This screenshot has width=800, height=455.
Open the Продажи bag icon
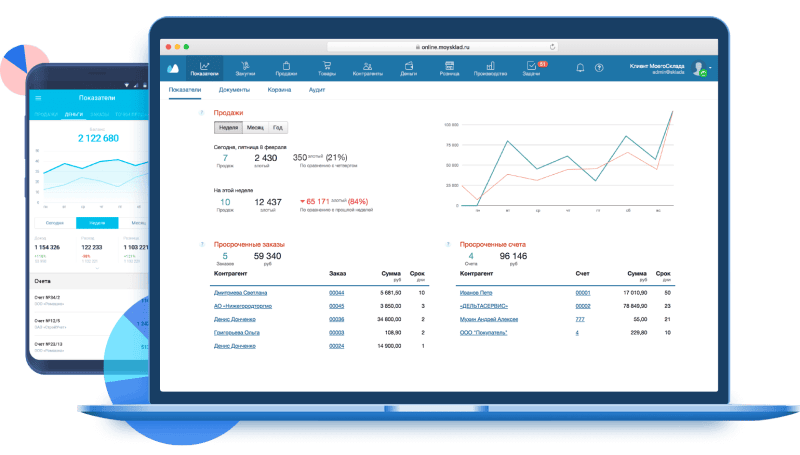[x=286, y=66]
